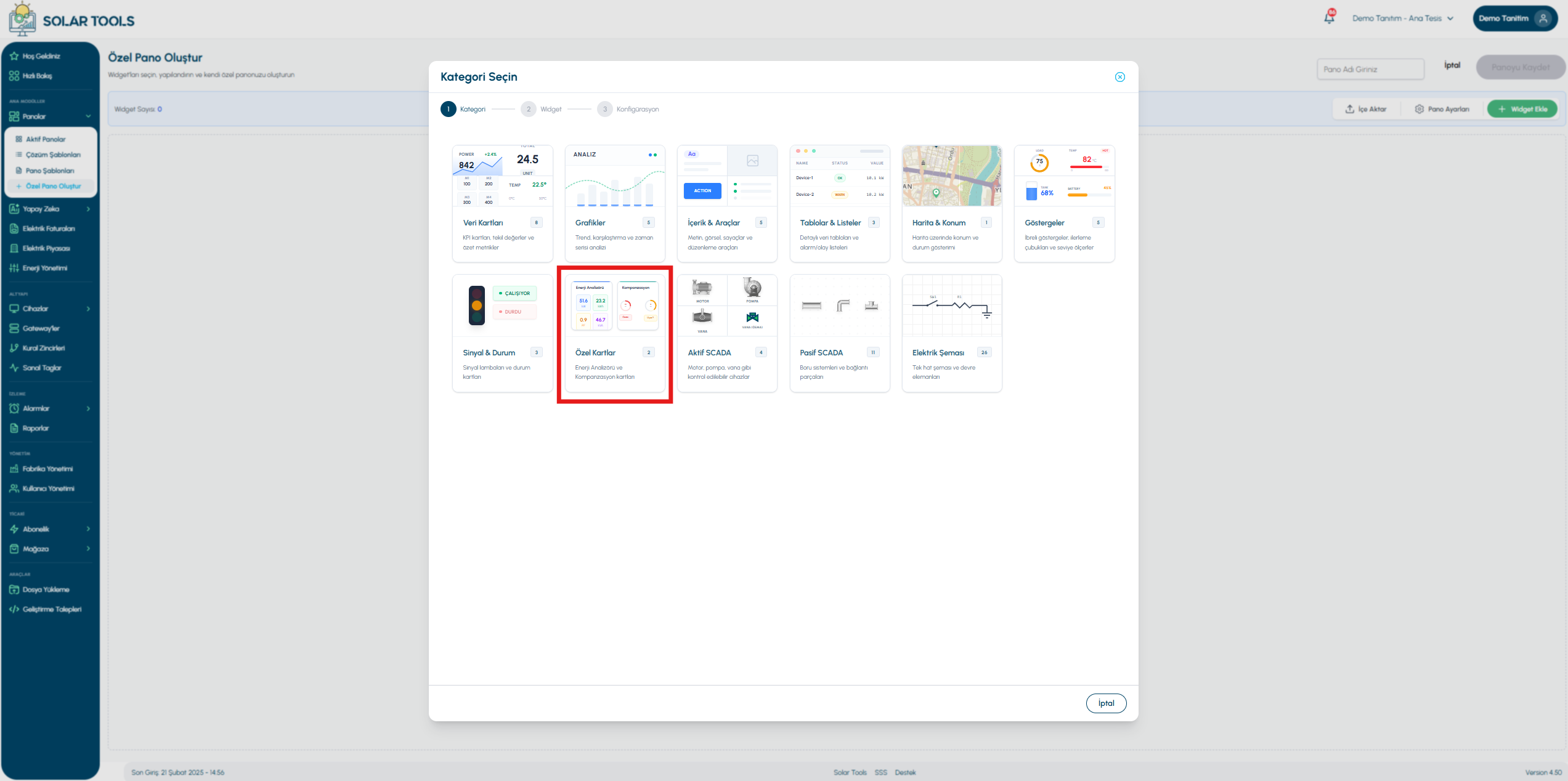Screen dimensions: 1568x781
Task: Click the SSS footer link
Action: 880,772
